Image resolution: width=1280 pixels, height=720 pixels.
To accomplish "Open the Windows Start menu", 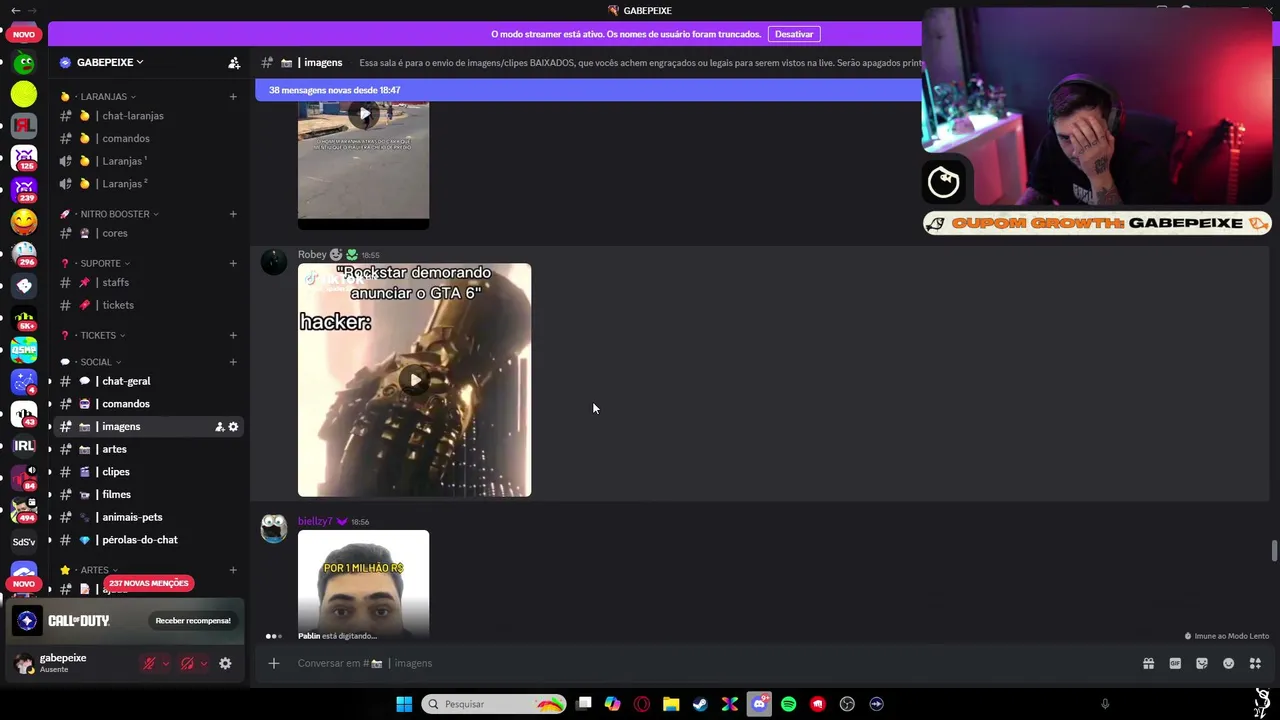I will pos(404,704).
